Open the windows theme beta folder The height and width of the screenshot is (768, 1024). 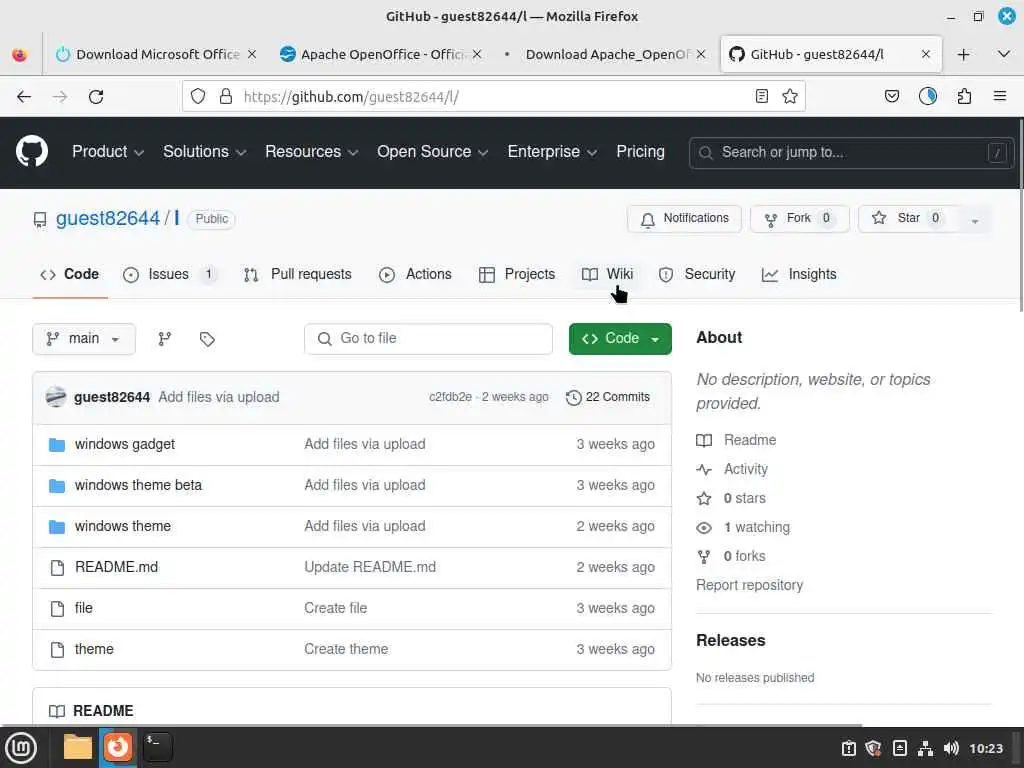(x=138, y=485)
